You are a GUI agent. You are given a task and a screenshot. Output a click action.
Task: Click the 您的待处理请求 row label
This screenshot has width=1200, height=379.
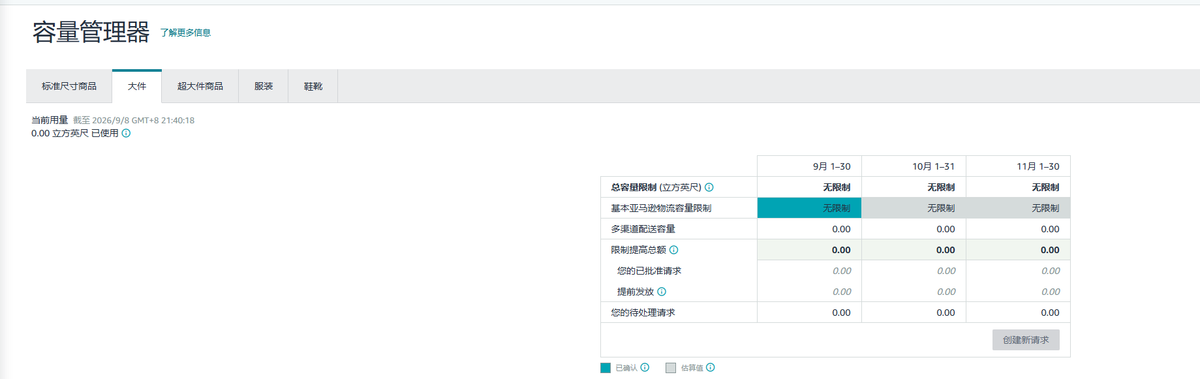click(643, 313)
